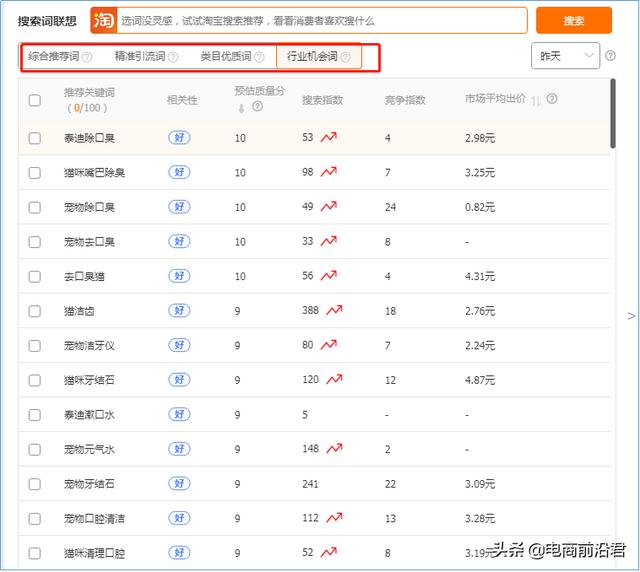This screenshot has height=572, width=640.
Task: Click trend icon for 猫咪牙结石 row
Action: [x=334, y=380]
